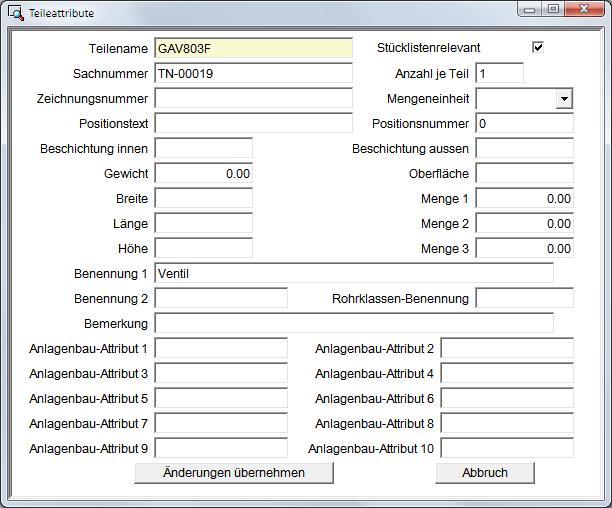Image resolution: width=612 pixels, height=508 pixels.
Task: Select the Positionsnummer field
Action: (x=524, y=123)
